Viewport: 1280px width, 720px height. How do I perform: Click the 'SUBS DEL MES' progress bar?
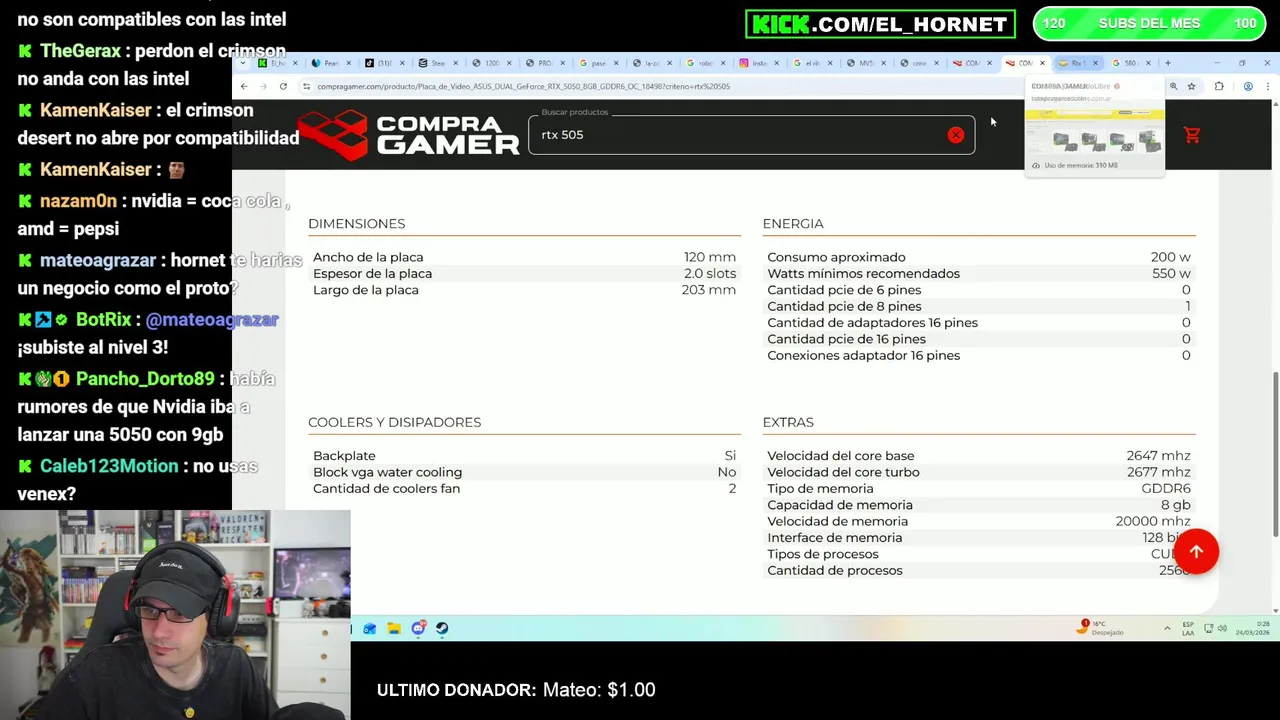(x=1148, y=24)
